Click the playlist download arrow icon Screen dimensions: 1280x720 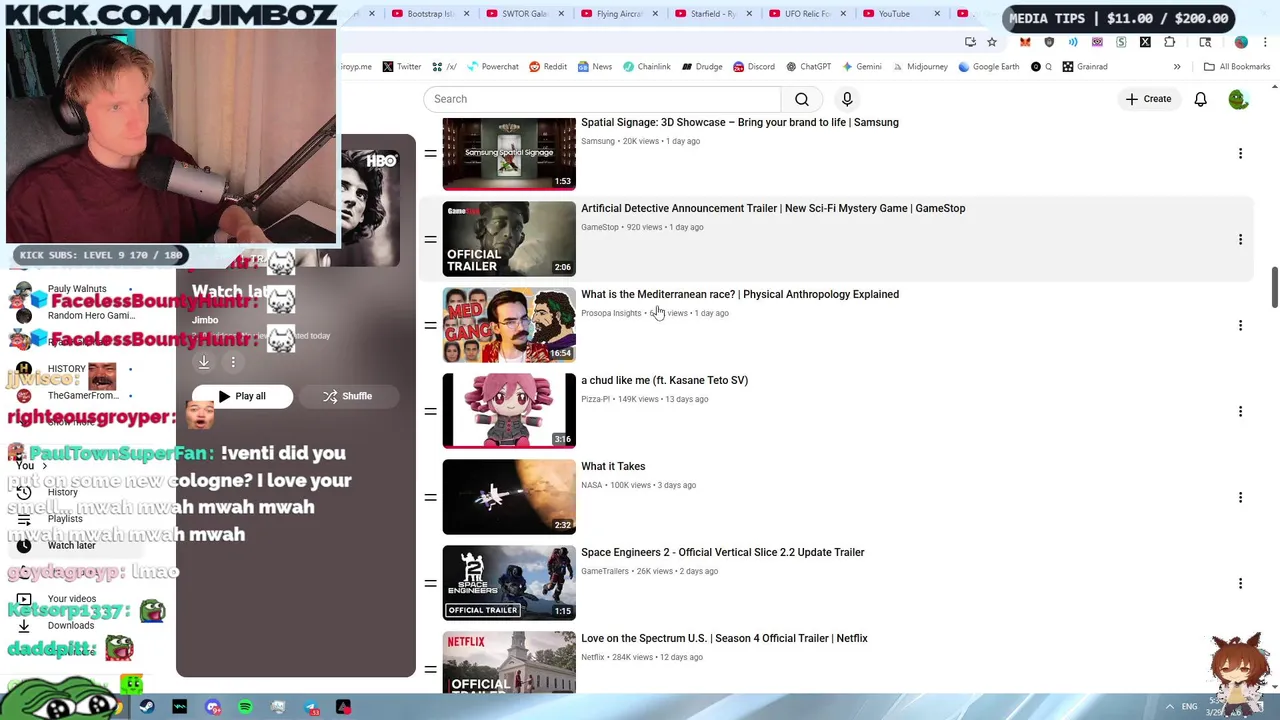(x=204, y=362)
